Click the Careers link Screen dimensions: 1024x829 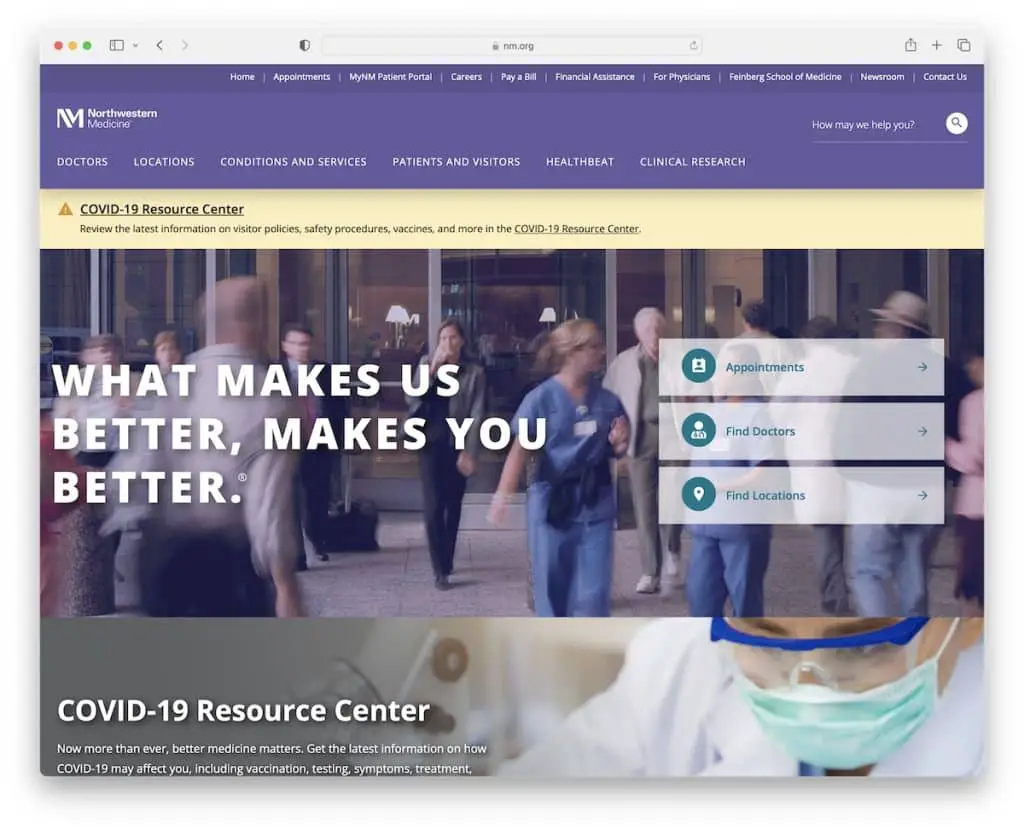[466, 76]
